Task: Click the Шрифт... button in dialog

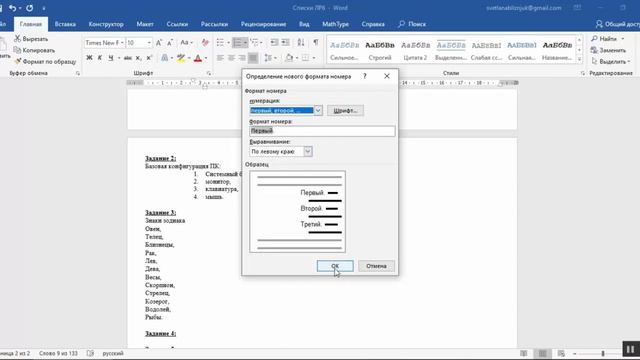Action: coord(345,111)
